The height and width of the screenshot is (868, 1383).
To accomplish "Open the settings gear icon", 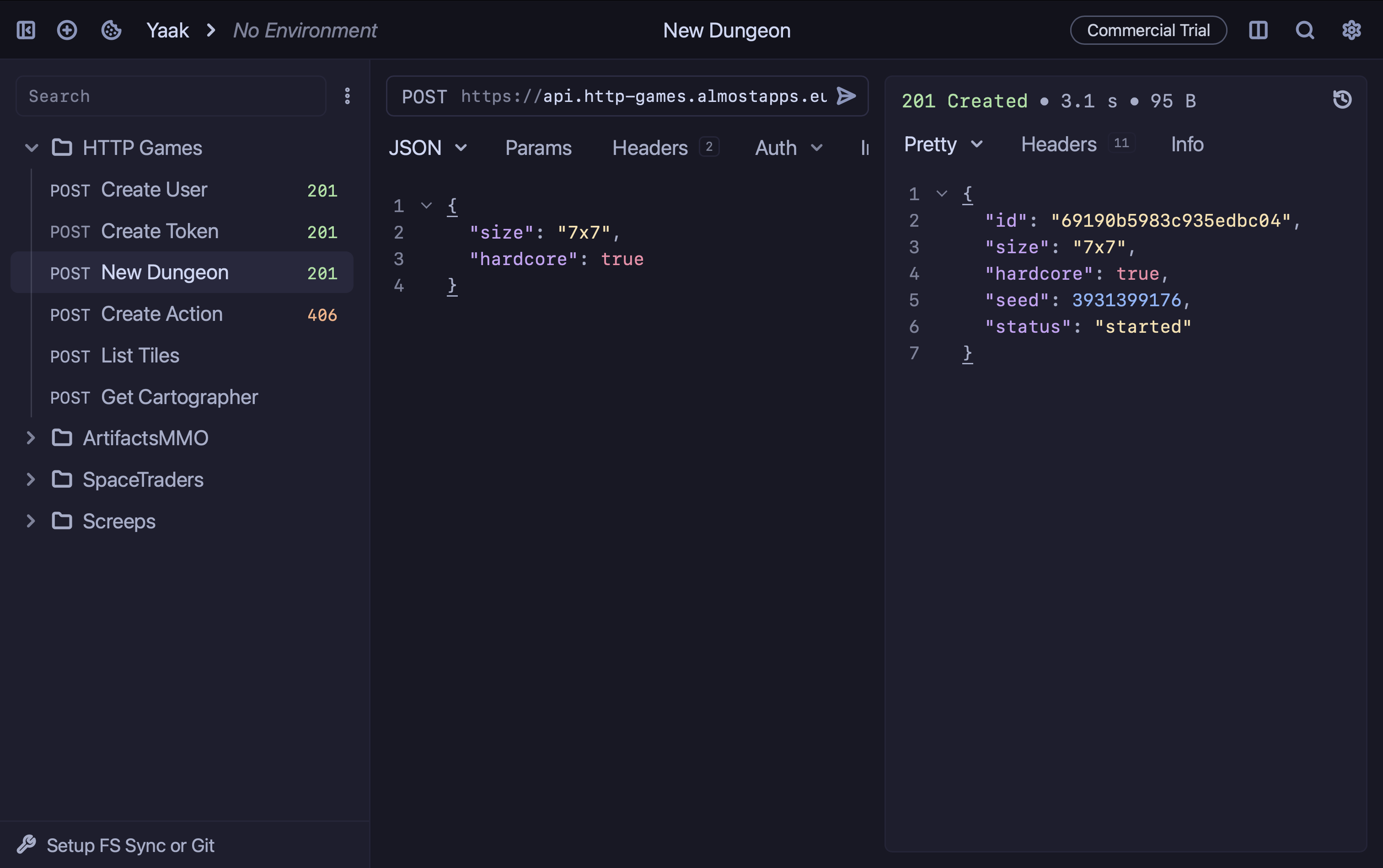I will tap(1351, 31).
